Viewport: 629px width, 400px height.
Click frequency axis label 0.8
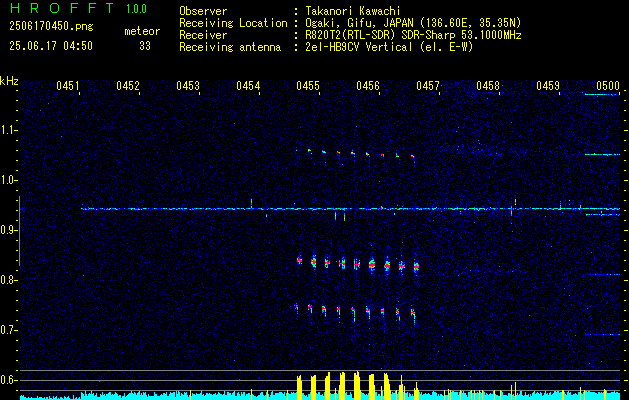[x=8, y=280]
